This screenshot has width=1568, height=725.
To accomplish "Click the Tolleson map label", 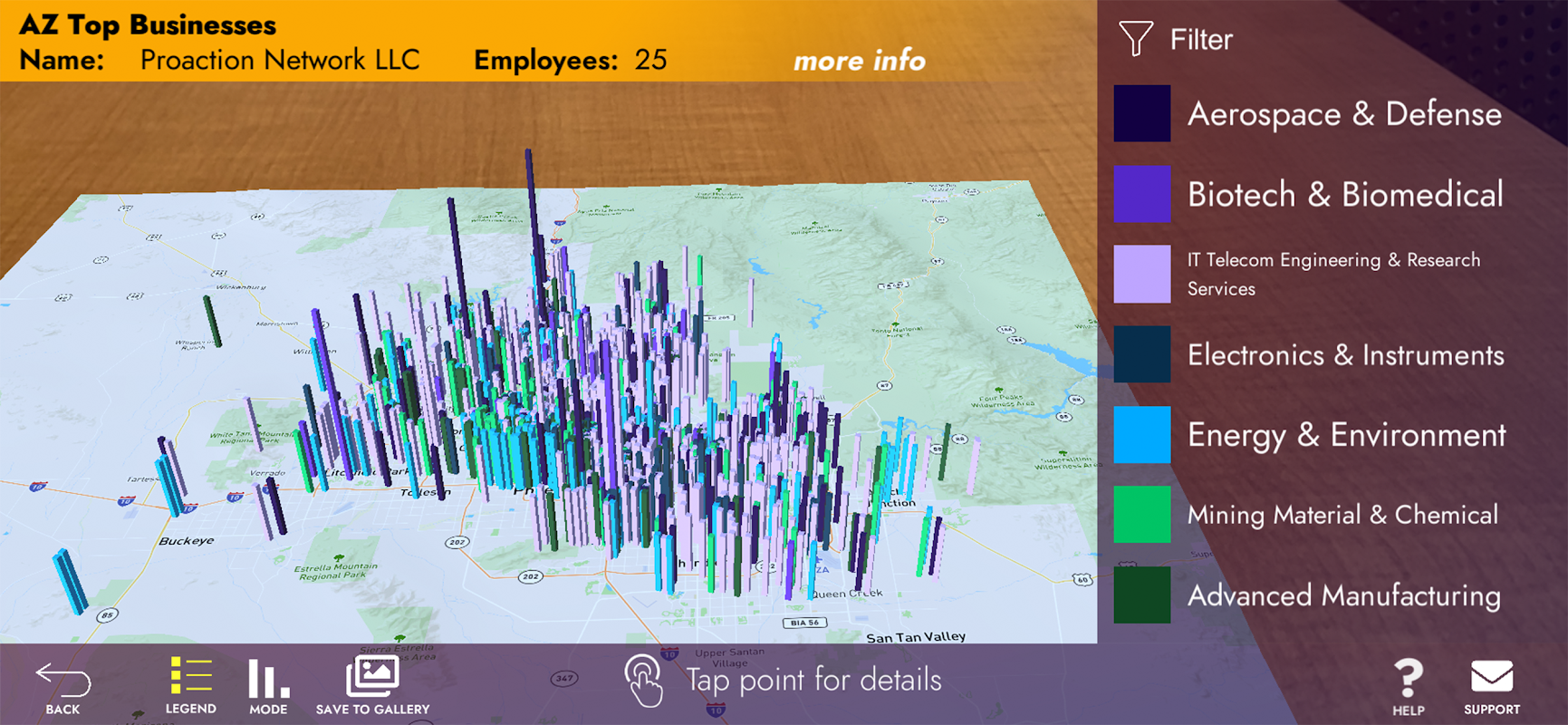I will (425, 492).
